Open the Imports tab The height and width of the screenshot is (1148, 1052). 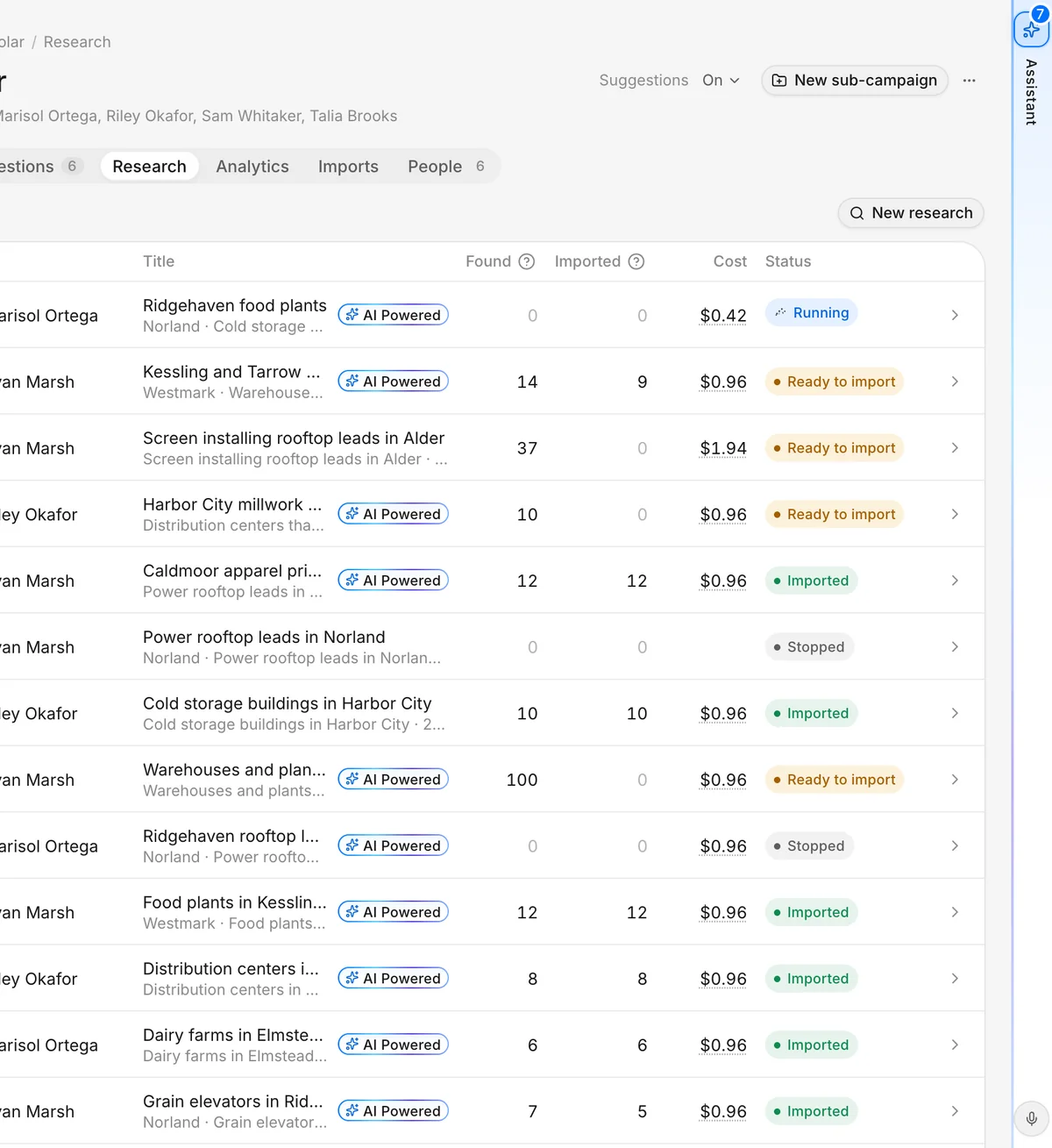pyautogui.click(x=348, y=167)
